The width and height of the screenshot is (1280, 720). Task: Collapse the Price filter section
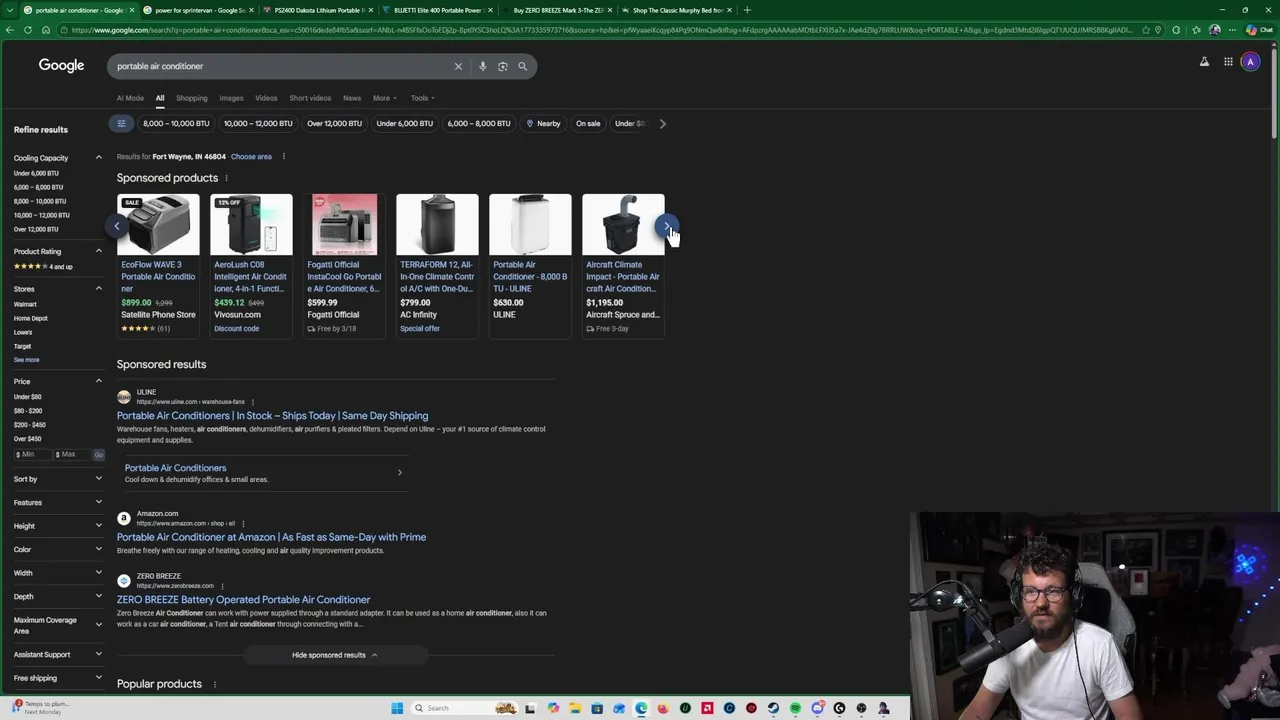point(98,381)
